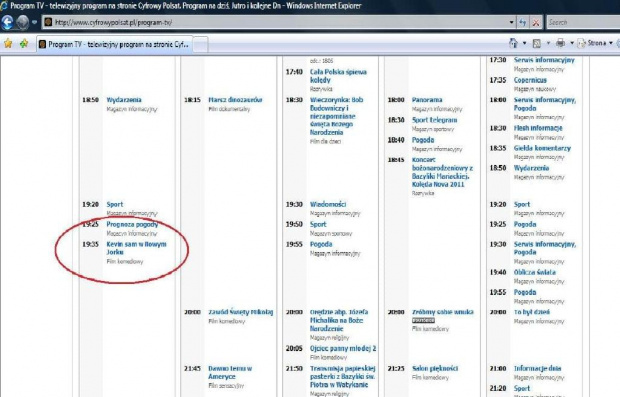
Task: Click the Print icon
Action: (560, 43)
